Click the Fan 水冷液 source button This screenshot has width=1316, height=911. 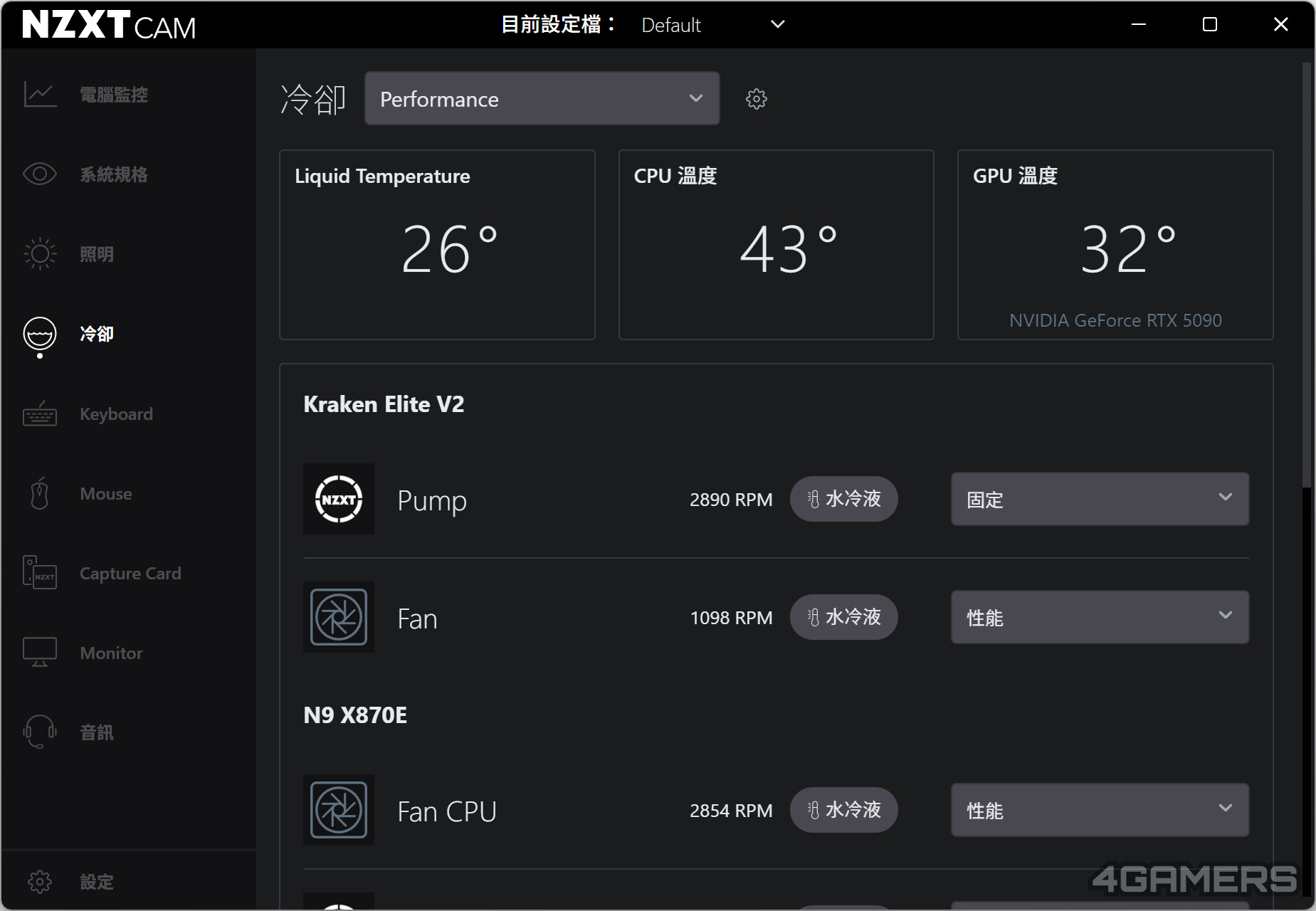pos(843,617)
